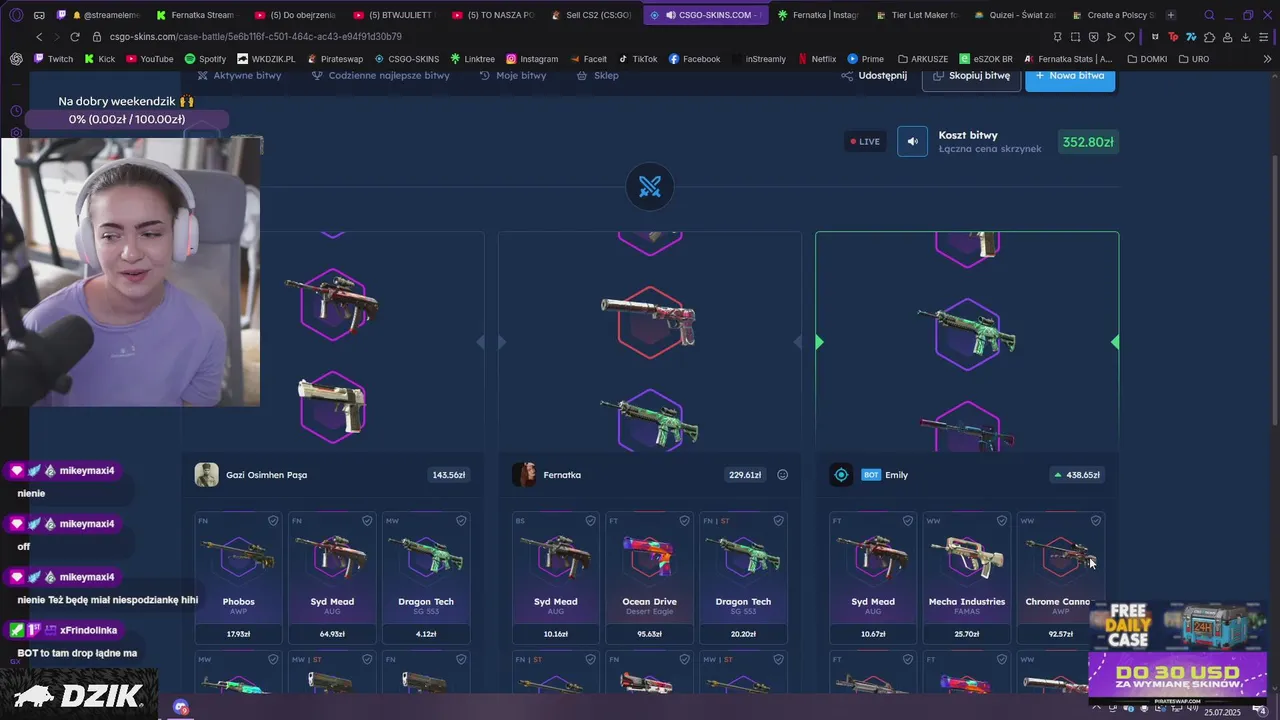Click the donation goal progress bar
The width and height of the screenshot is (1280, 720).
click(127, 119)
